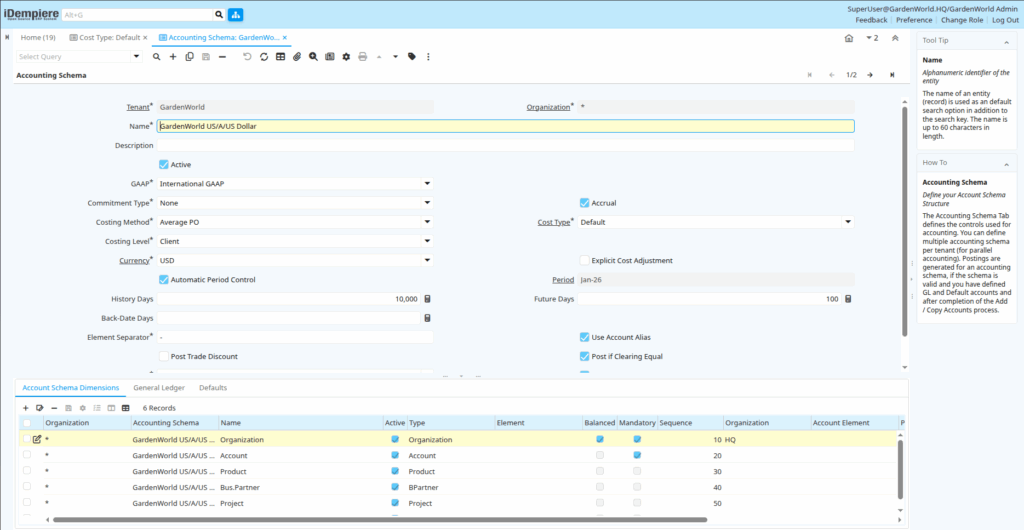Click the Currency field label link
This screenshot has height=530, width=1024.
coord(135,260)
